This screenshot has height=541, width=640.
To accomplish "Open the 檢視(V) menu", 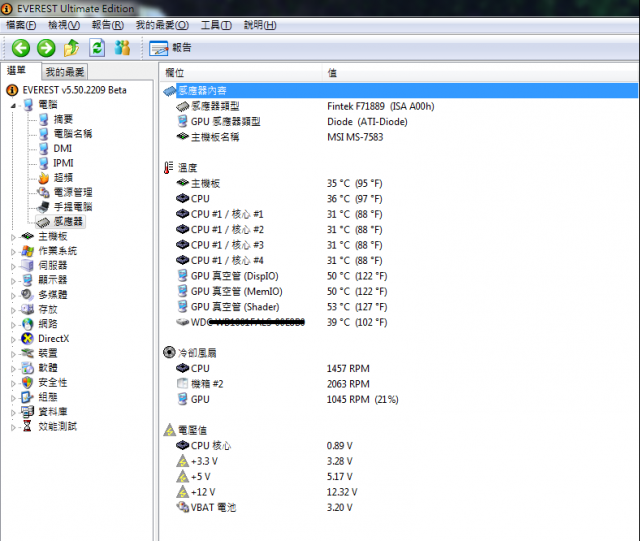I will tap(64, 25).
